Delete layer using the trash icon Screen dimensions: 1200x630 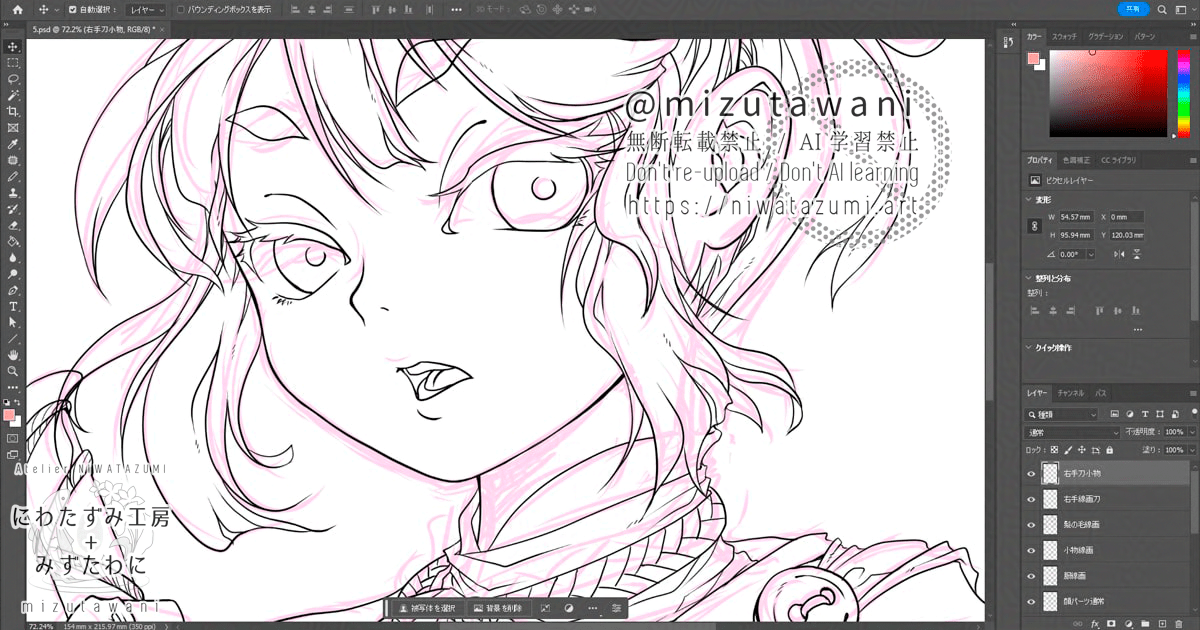[x=1178, y=622]
